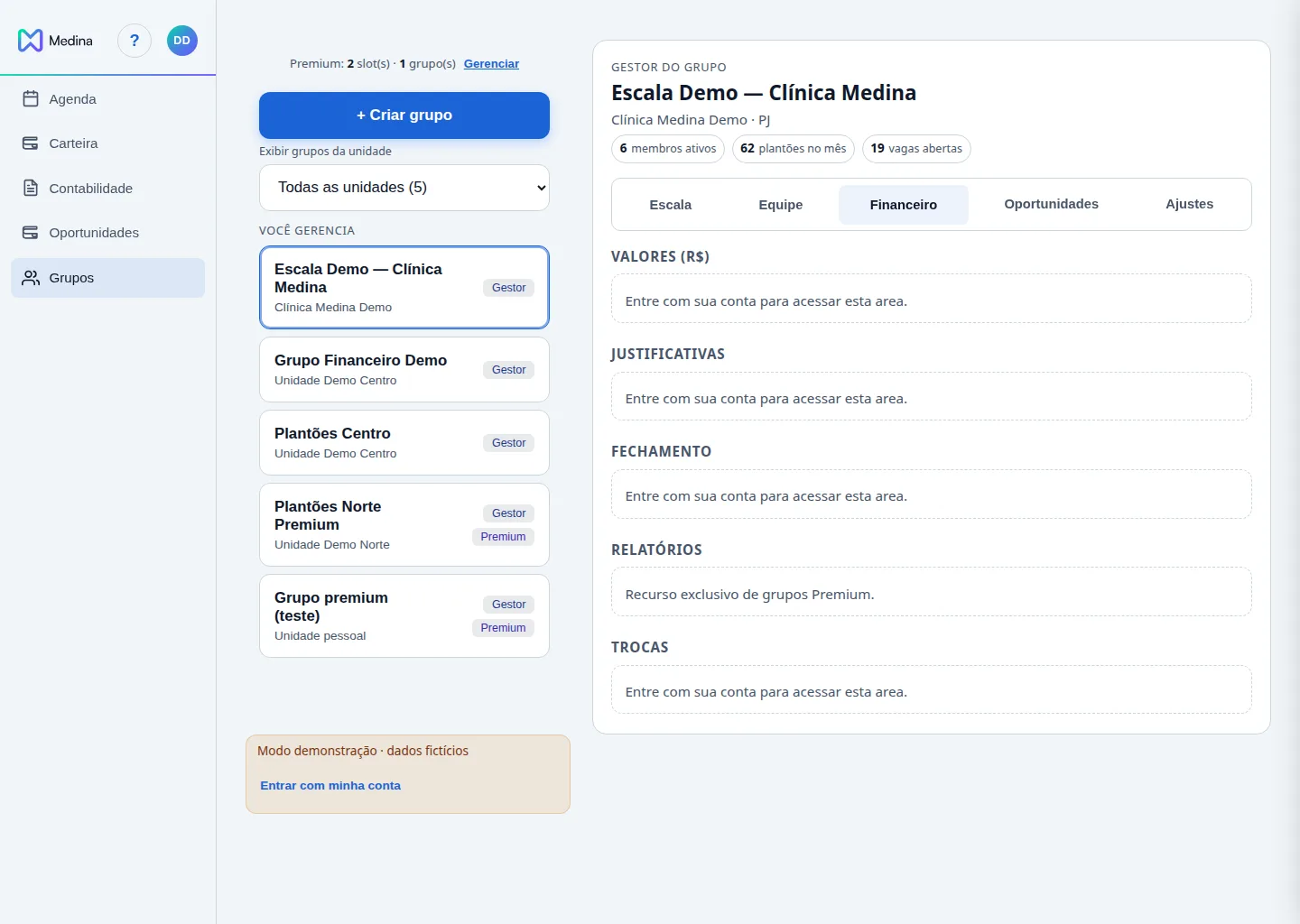Image resolution: width=1300 pixels, height=924 pixels.
Task: Click the Grupos people icon
Action: pyautogui.click(x=31, y=278)
